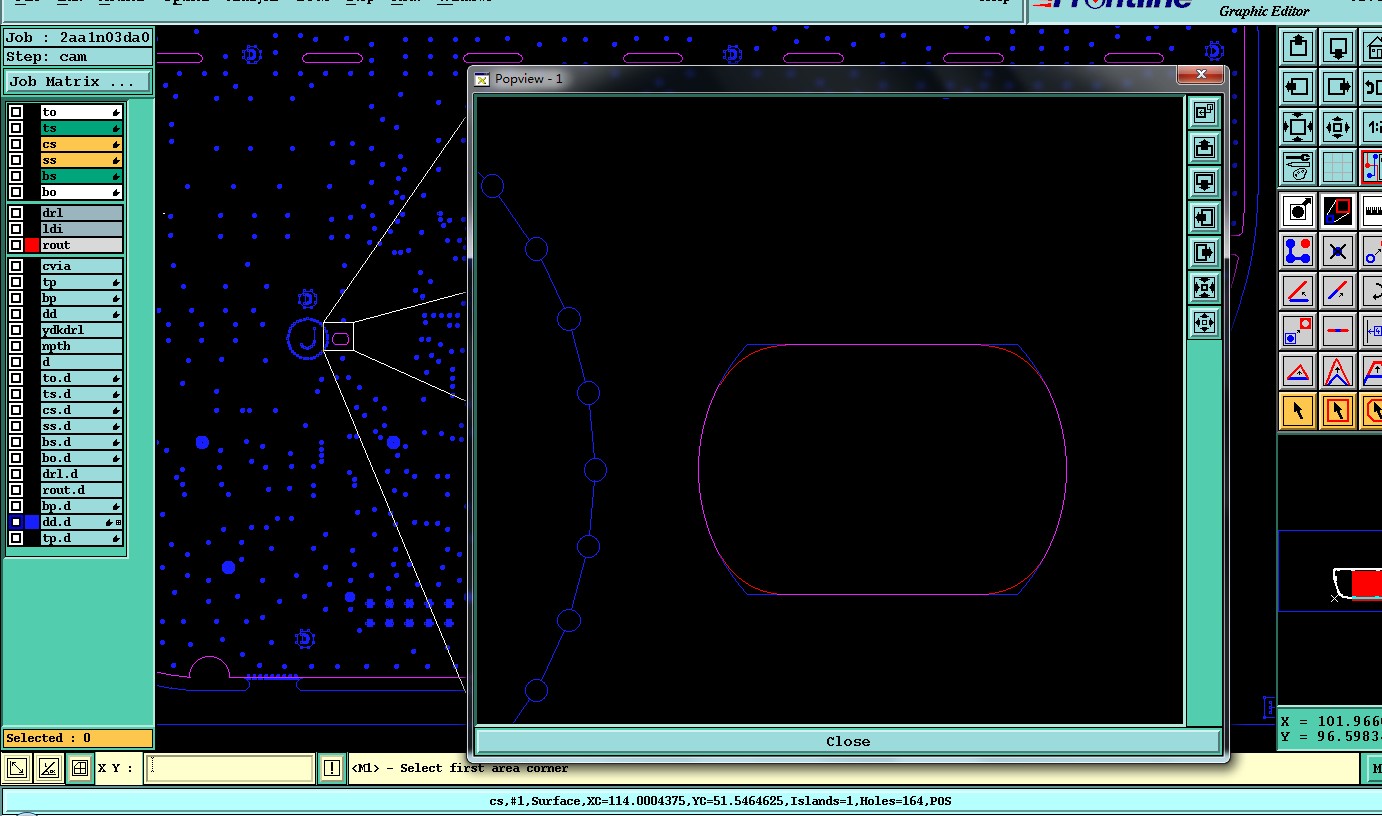Toggle display checkbox for layer ts
The height and width of the screenshot is (816, 1382).
(16, 128)
